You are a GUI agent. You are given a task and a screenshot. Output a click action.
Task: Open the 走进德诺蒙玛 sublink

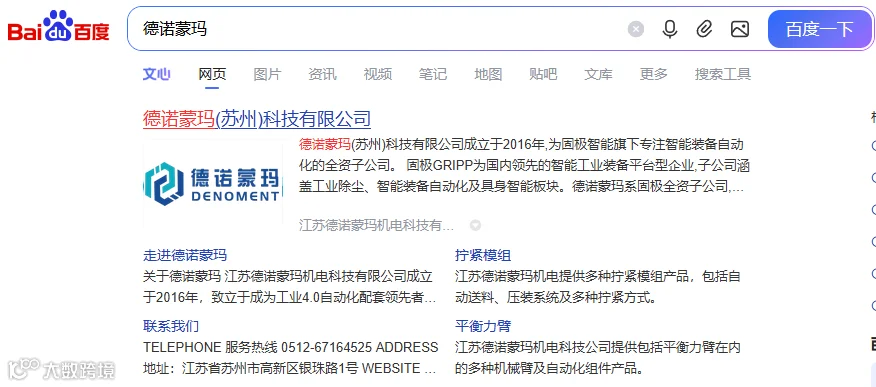coord(185,256)
